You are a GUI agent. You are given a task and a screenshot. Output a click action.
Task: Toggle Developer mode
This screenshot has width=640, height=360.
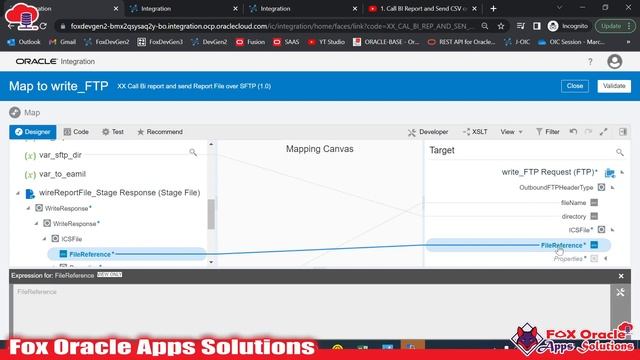pos(428,132)
